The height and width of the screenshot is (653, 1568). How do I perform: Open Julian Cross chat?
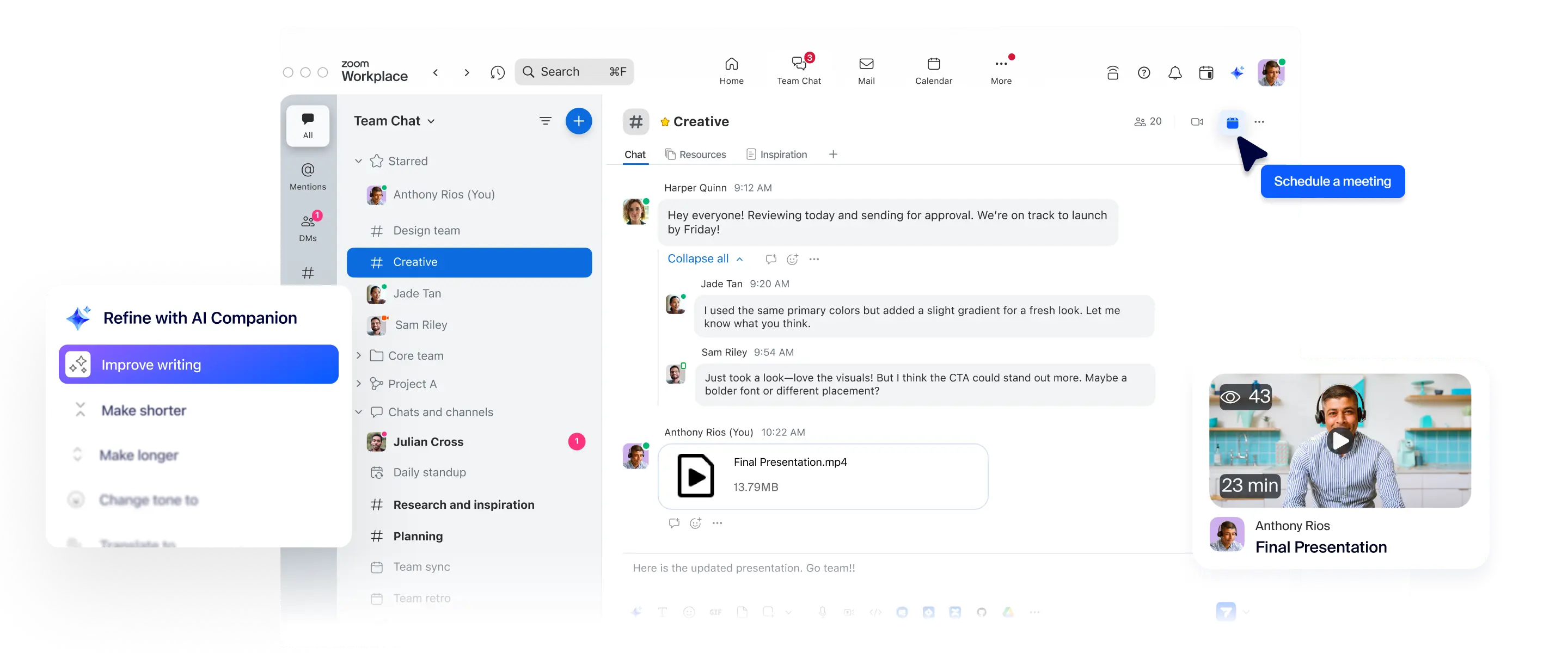pyautogui.click(x=428, y=442)
